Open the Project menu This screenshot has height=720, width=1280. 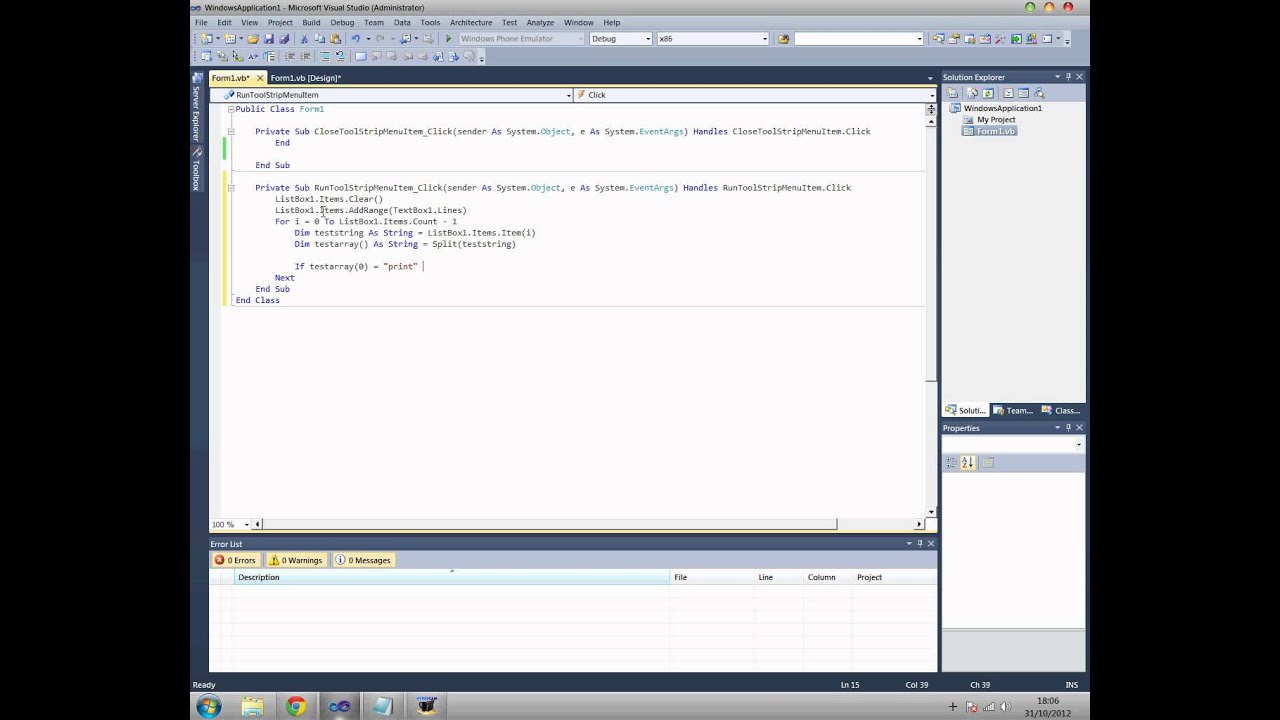pos(280,22)
